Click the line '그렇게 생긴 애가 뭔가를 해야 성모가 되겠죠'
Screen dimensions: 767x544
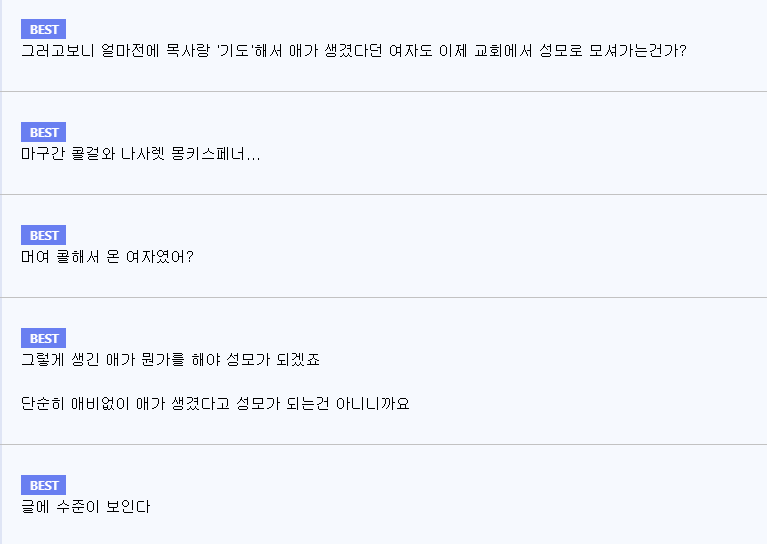click(x=170, y=360)
